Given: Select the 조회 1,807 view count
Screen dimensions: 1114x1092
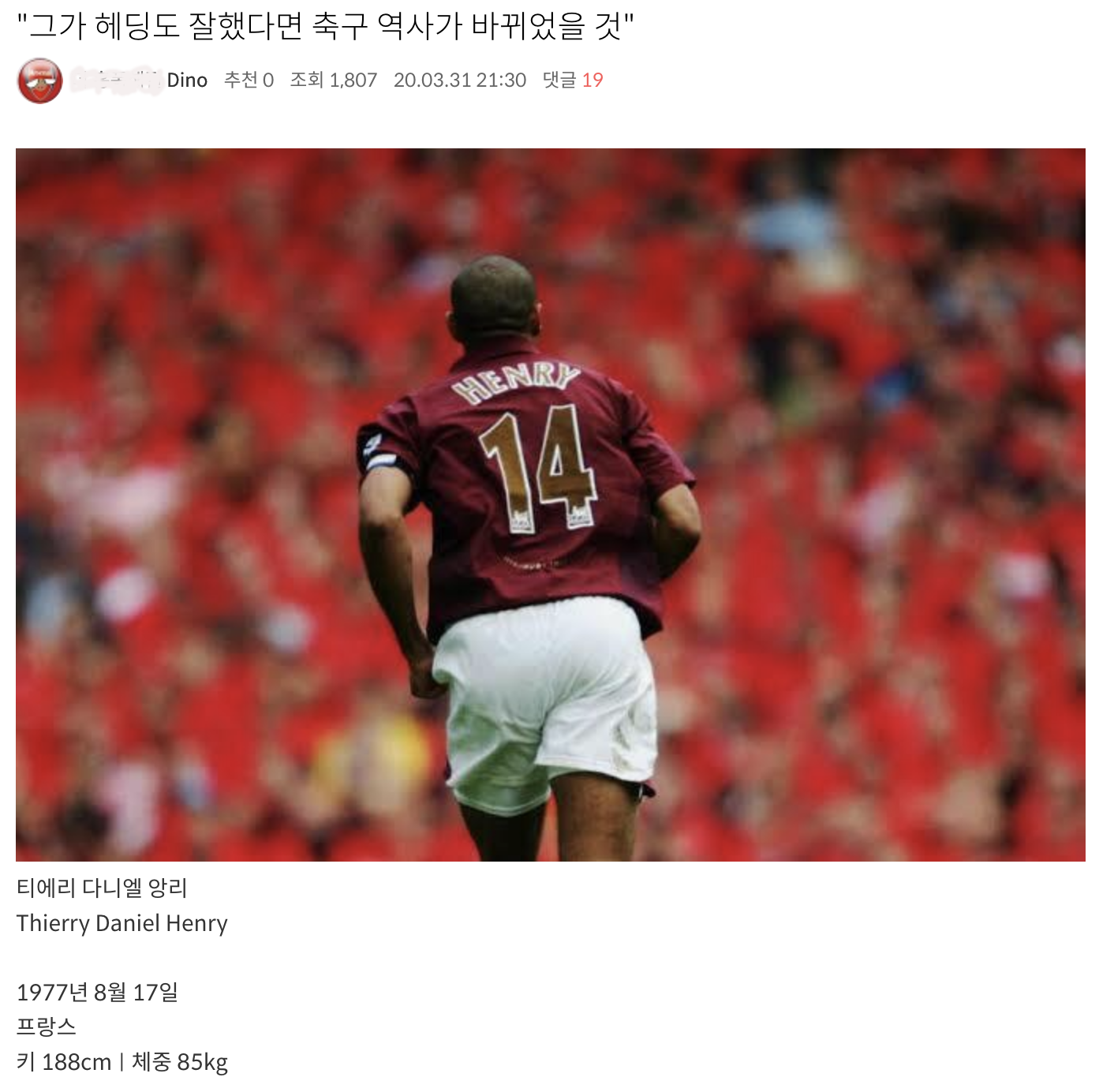Looking at the screenshot, I should click(334, 80).
